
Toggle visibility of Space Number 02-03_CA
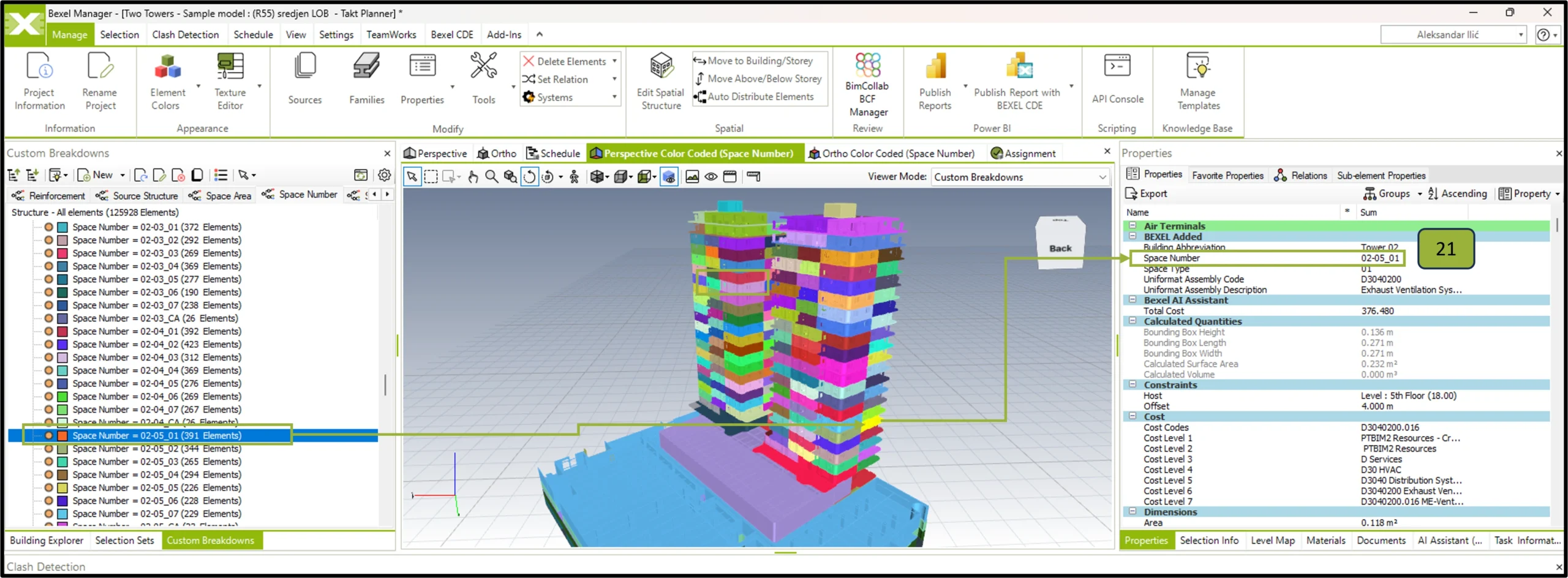[x=48, y=318]
